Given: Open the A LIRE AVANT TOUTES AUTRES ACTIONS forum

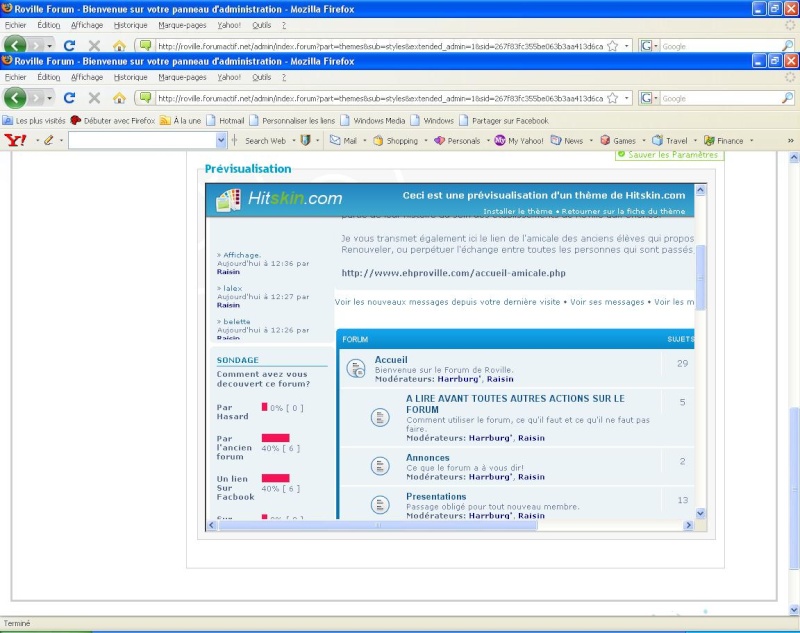Looking at the screenshot, I should (515, 404).
